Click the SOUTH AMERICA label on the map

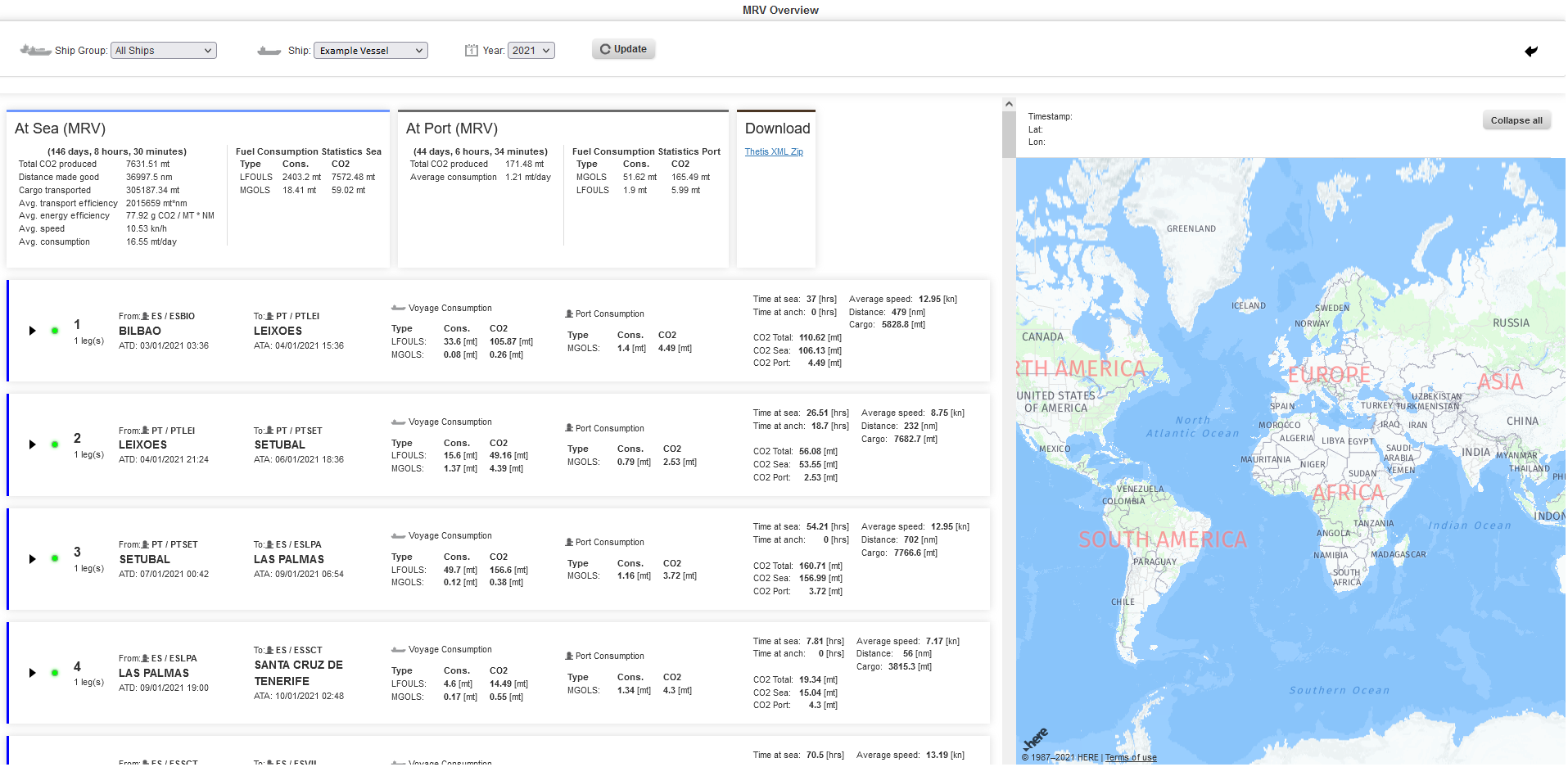(1163, 539)
